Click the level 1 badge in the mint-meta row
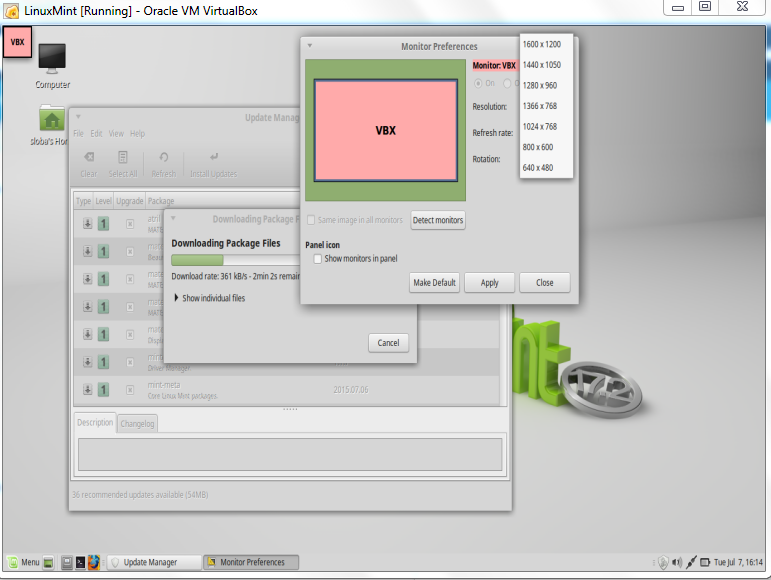Image resolution: width=771 pixels, height=580 pixels. [x=103, y=390]
